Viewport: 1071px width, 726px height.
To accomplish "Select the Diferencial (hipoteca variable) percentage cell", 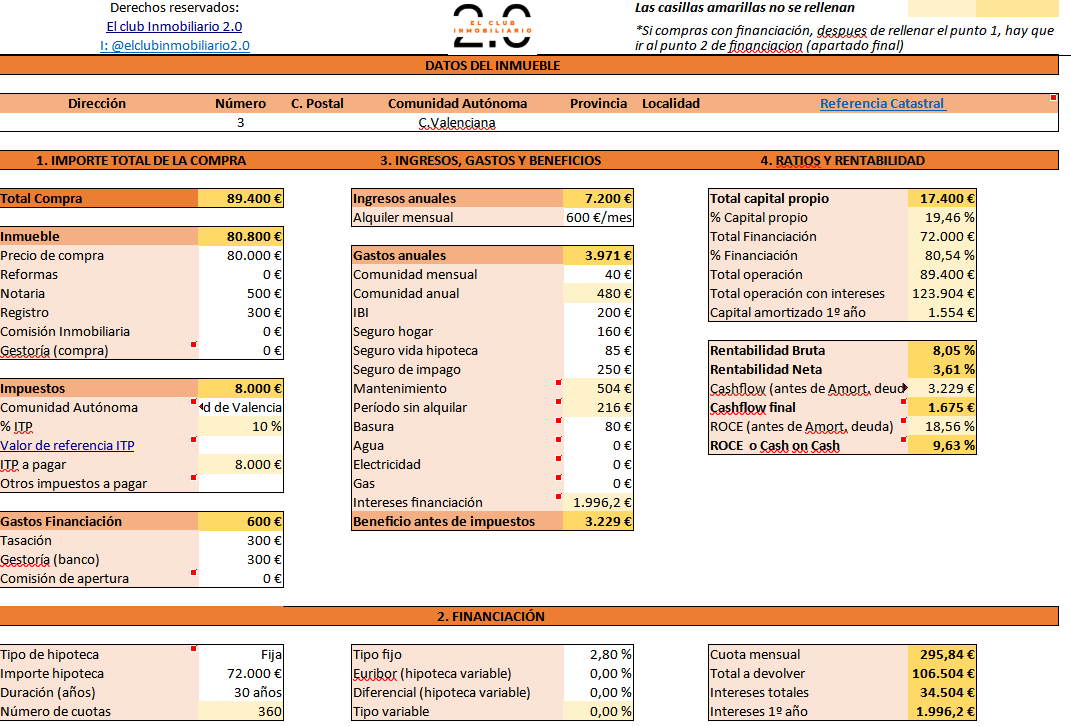I will (x=598, y=693).
